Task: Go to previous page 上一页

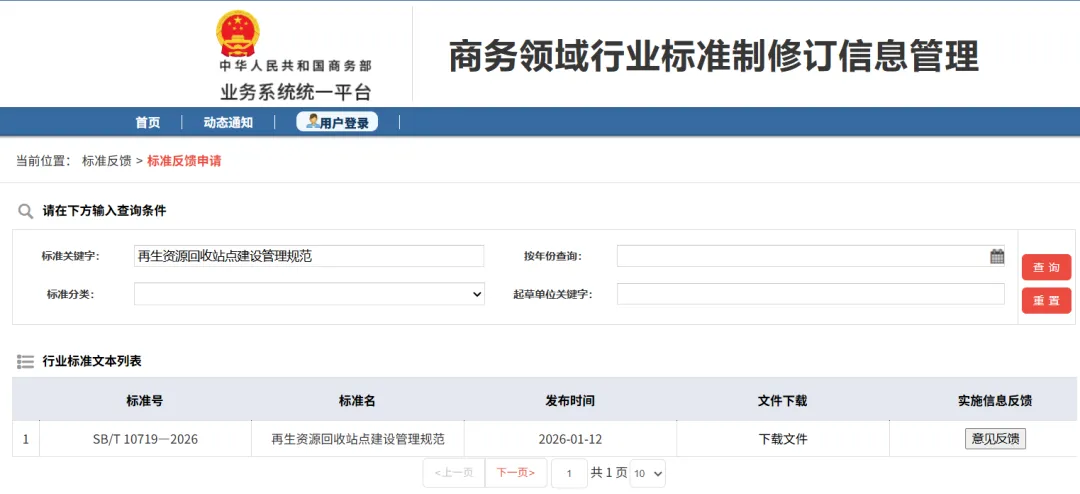Action: (454, 473)
